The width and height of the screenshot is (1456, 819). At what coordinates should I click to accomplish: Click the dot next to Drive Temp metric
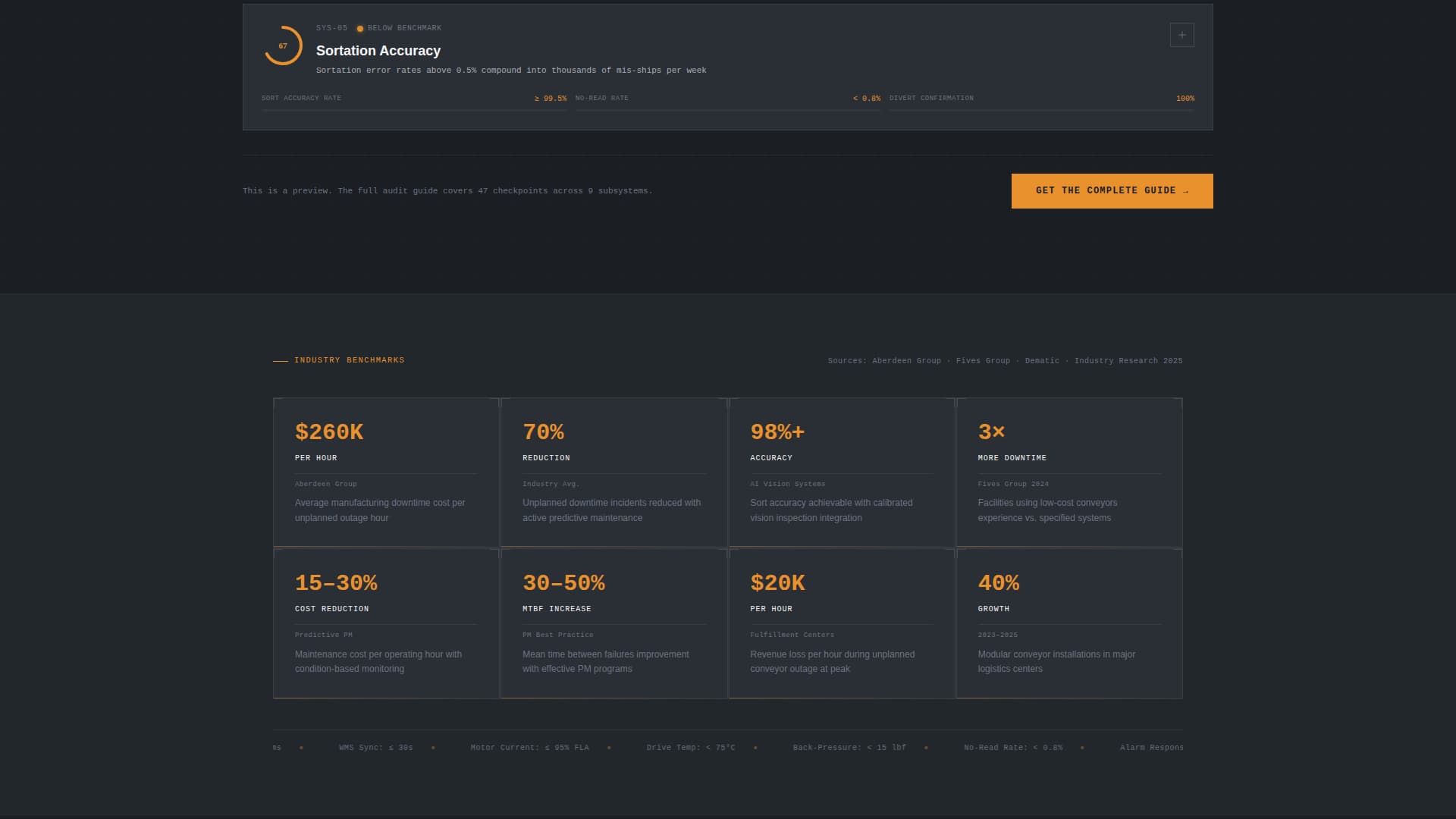coord(755,747)
